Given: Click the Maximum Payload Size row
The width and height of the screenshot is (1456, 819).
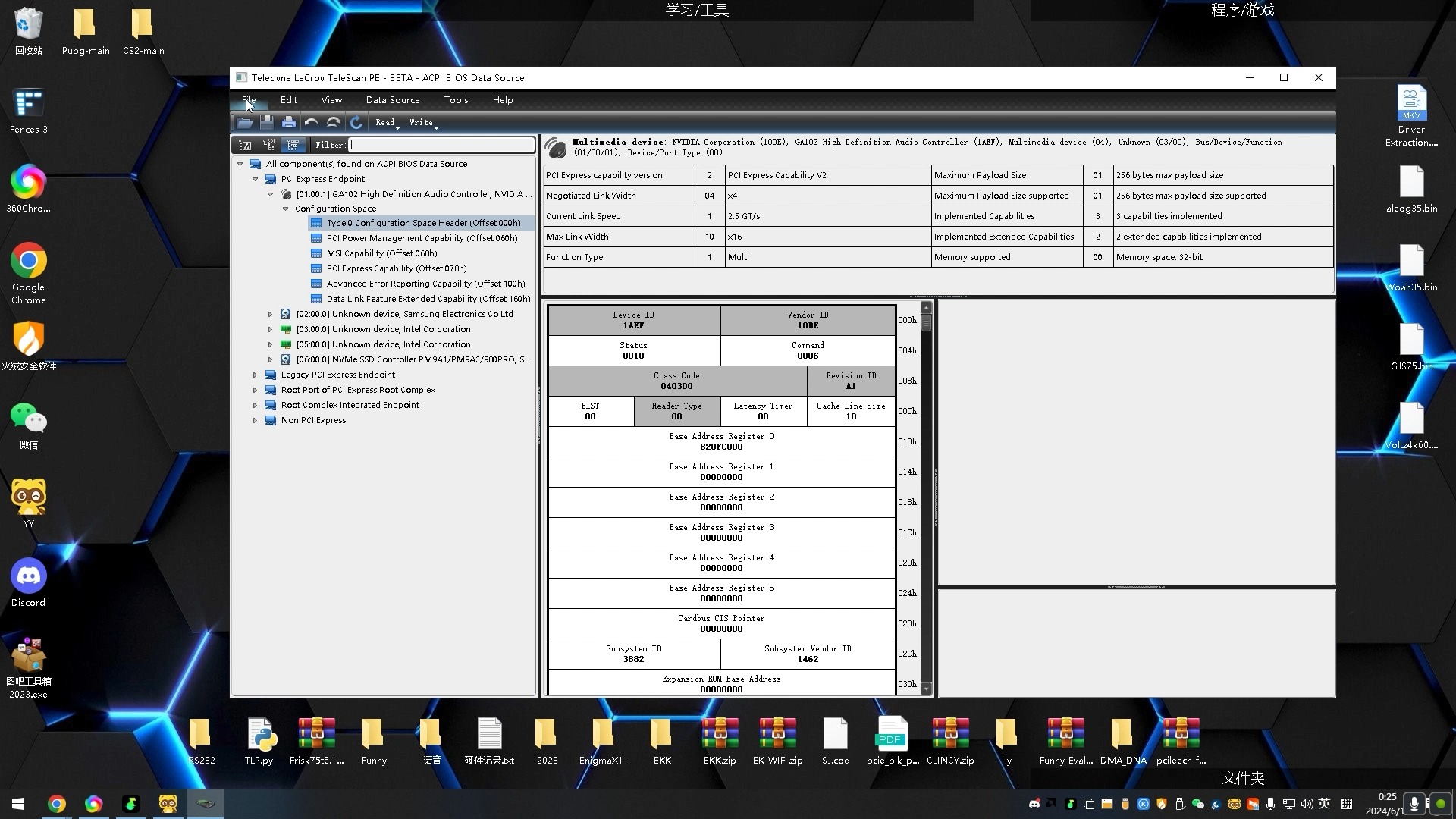Looking at the screenshot, I should tap(1131, 175).
